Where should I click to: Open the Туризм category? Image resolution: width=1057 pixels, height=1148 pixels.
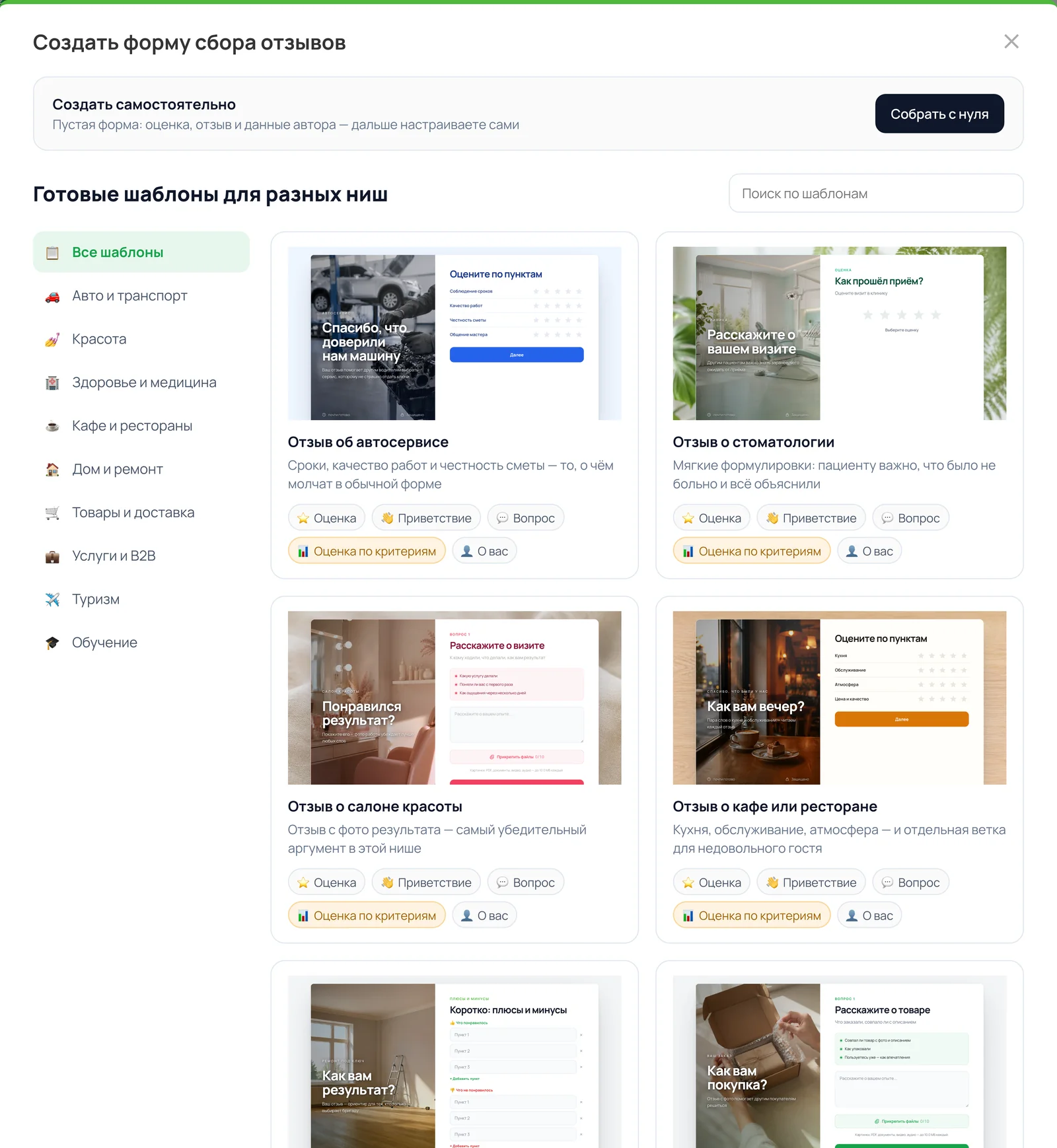141,599
